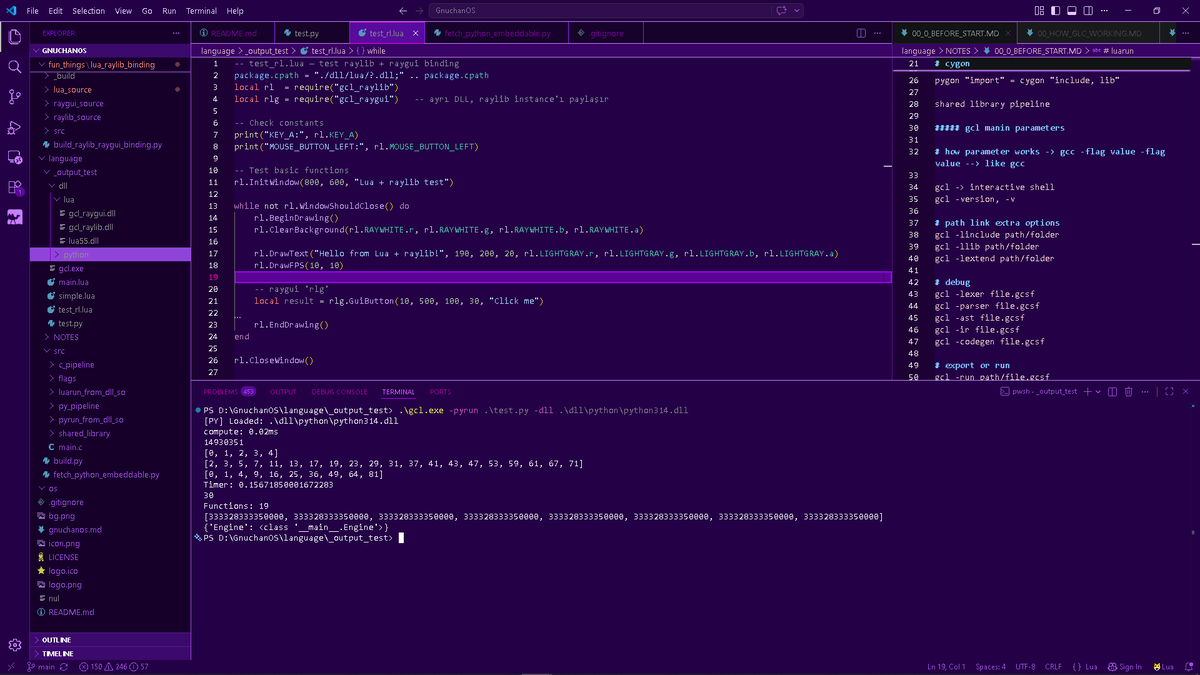Click Spaces: 4 indentation setting
The height and width of the screenshot is (675, 1200).
click(x=990, y=667)
